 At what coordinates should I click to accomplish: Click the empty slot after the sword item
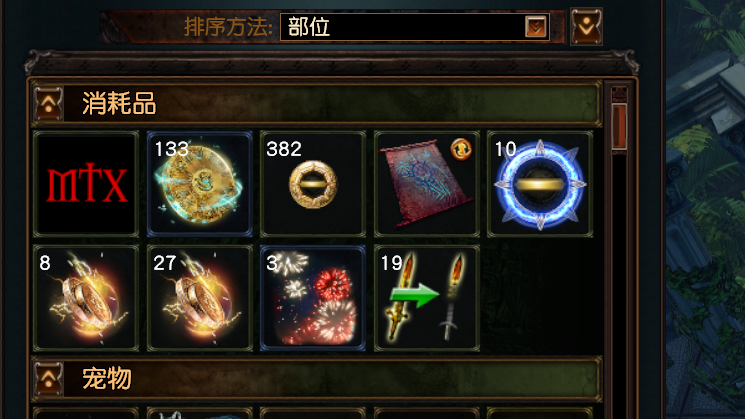pyautogui.click(x=540, y=298)
